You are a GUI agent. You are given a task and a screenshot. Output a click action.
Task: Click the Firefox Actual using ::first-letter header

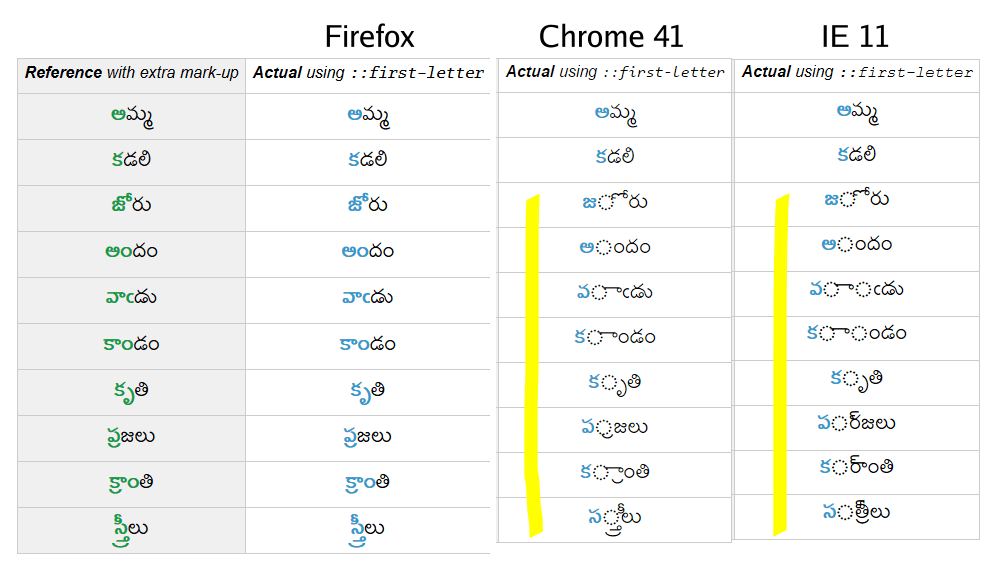coord(368,73)
